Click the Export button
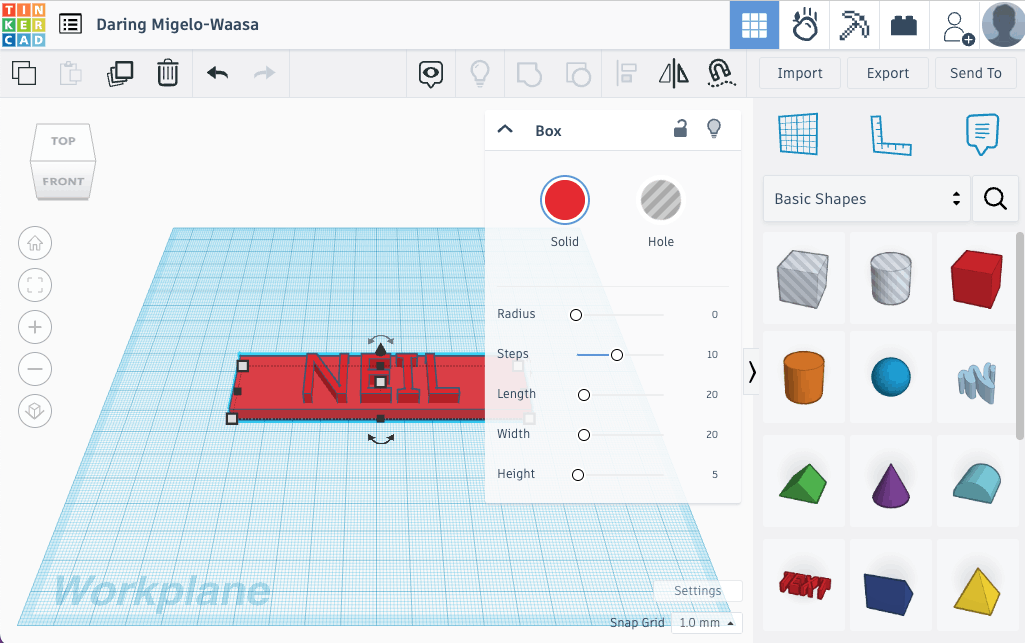This screenshot has width=1025, height=643. (x=887, y=73)
